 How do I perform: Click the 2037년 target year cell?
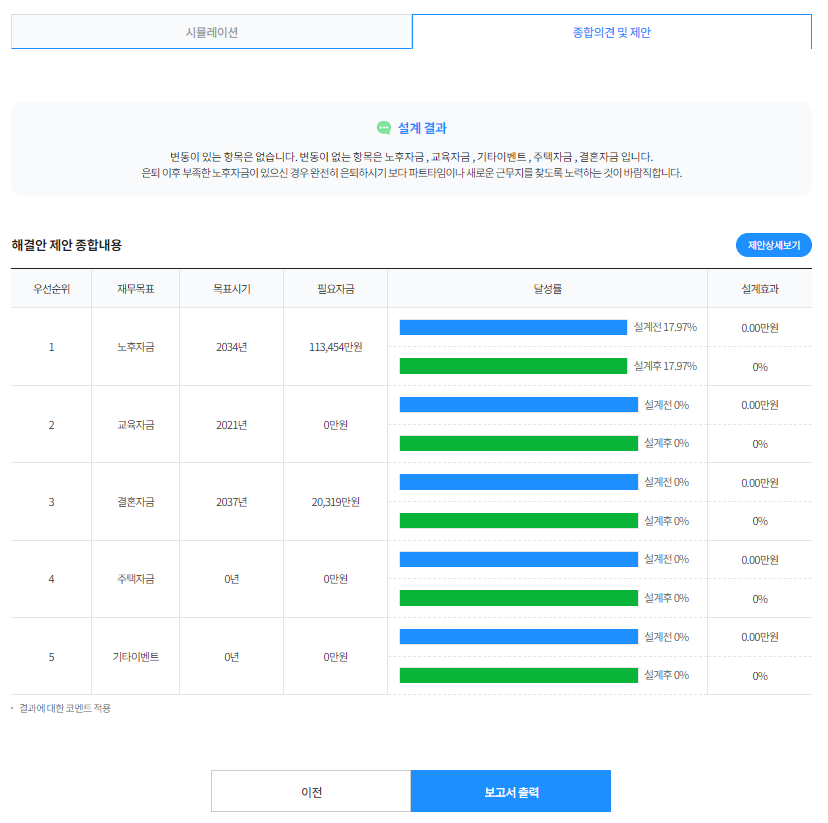(x=231, y=502)
